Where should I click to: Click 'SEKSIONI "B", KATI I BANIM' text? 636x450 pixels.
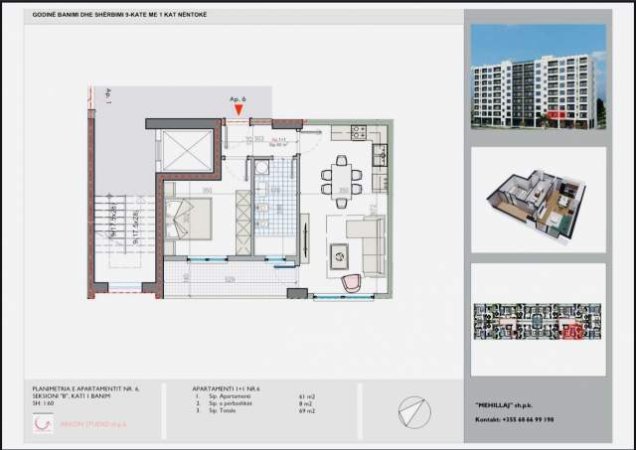71,396
